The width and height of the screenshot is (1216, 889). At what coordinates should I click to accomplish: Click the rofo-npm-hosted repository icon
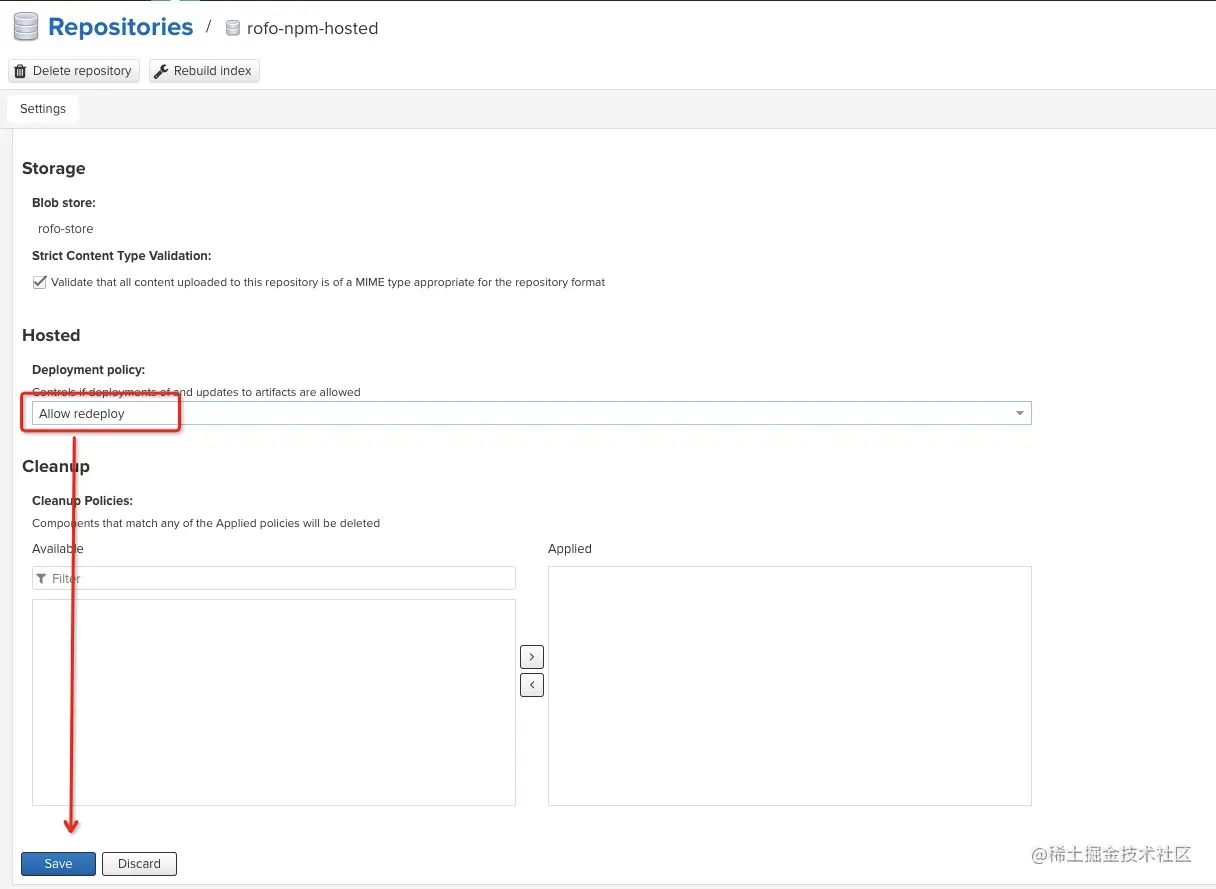point(233,29)
